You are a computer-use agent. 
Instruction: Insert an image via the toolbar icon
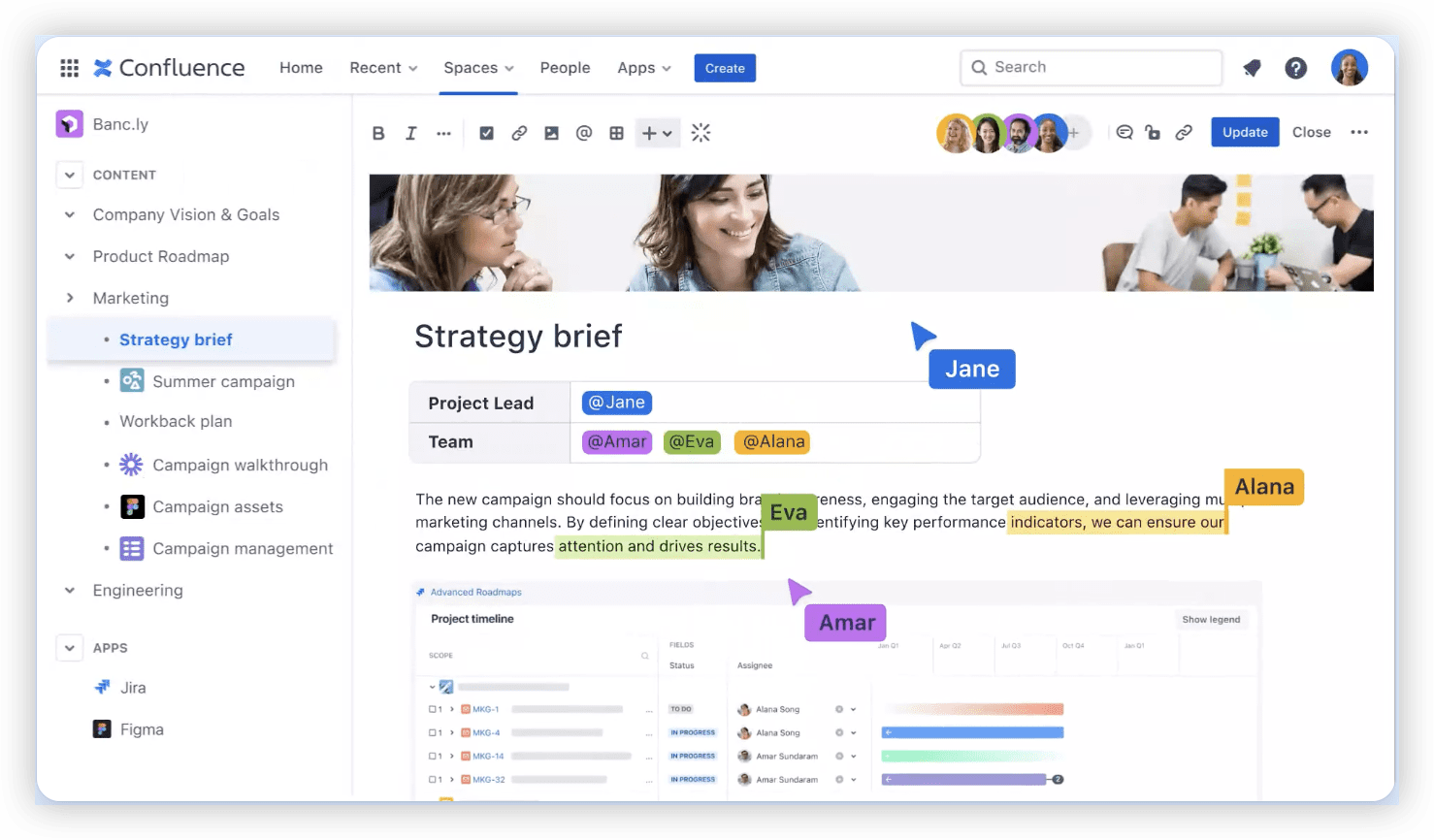(x=551, y=133)
